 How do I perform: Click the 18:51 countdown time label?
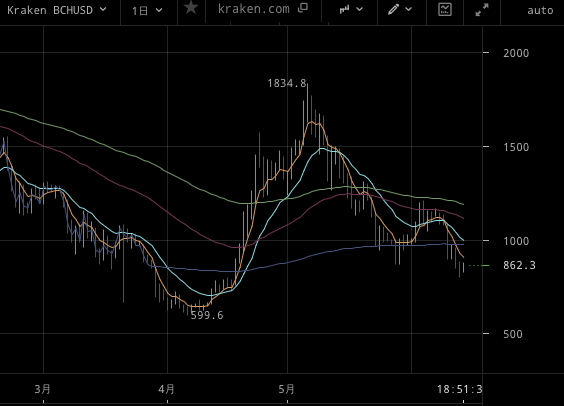pos(459,389)
